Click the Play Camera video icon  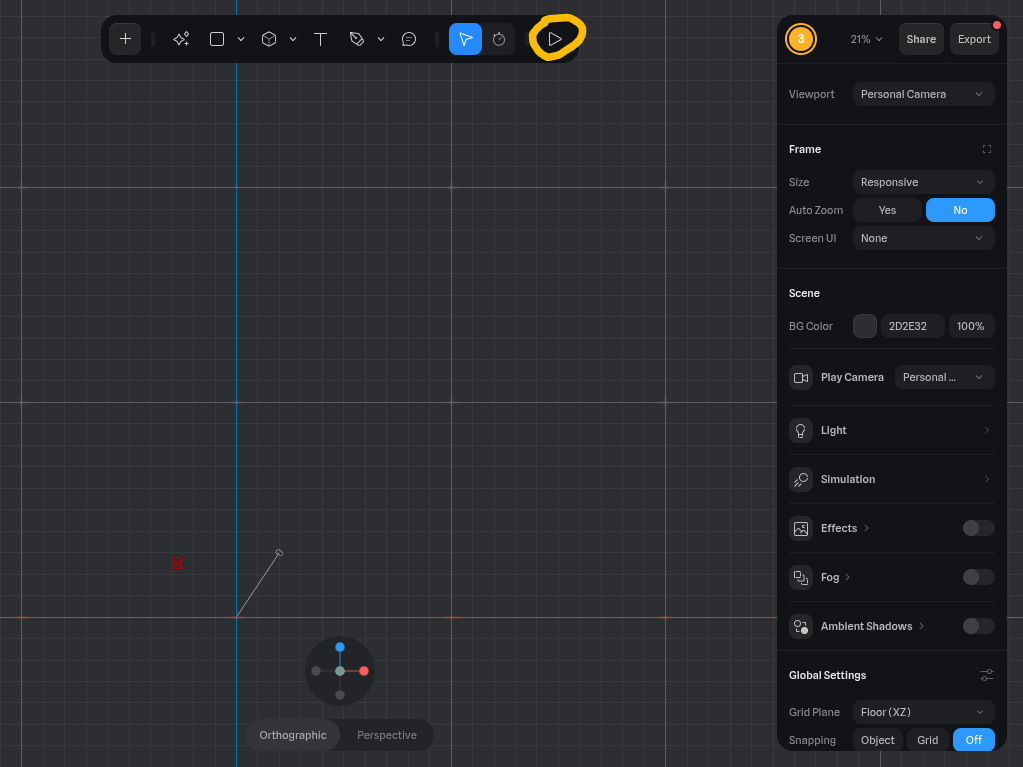point(801,378)
